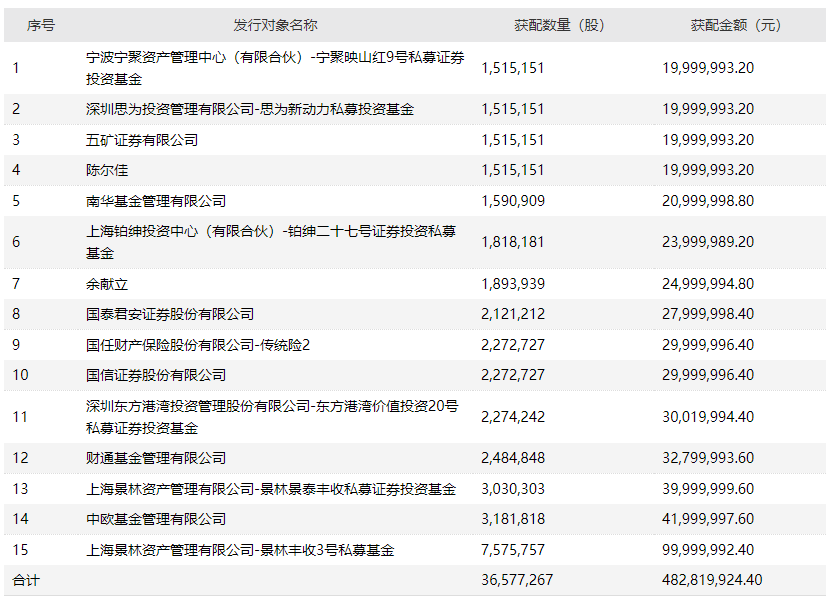This screenshot has height=606, width=833.
Task: Click quantity 2,484,848 for 财通基金
Action: point(513,458)
